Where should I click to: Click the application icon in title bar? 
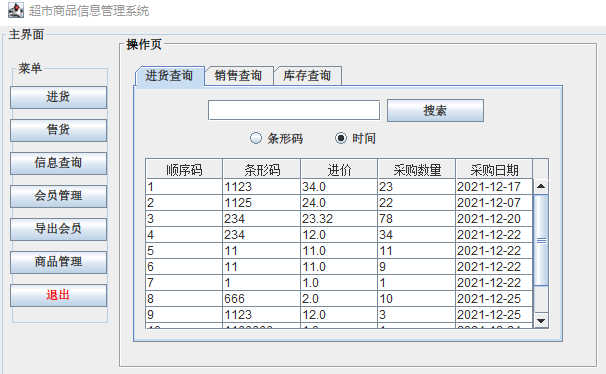coord(15,10)
